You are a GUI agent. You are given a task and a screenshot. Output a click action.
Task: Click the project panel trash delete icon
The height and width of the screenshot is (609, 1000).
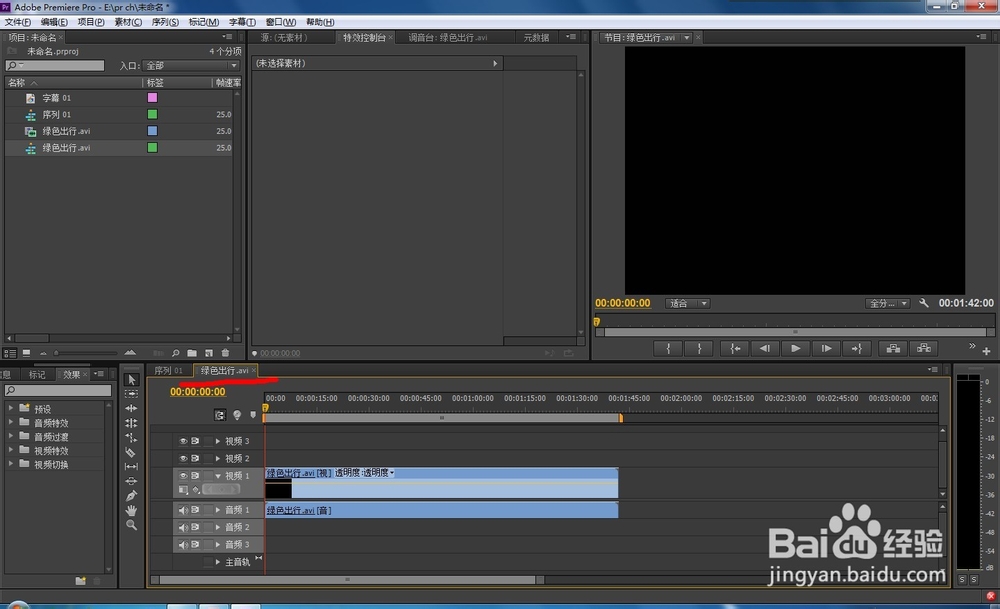225,353
